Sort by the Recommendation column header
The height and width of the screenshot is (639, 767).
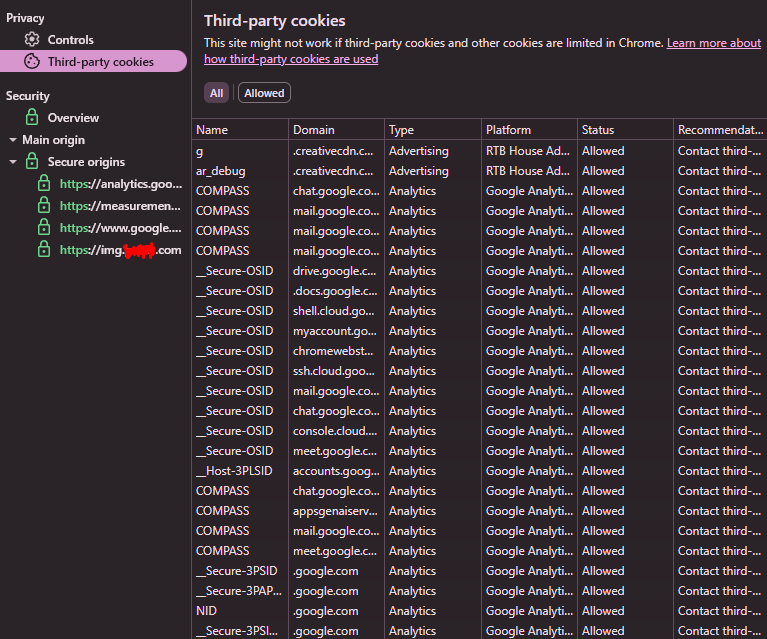720,130
